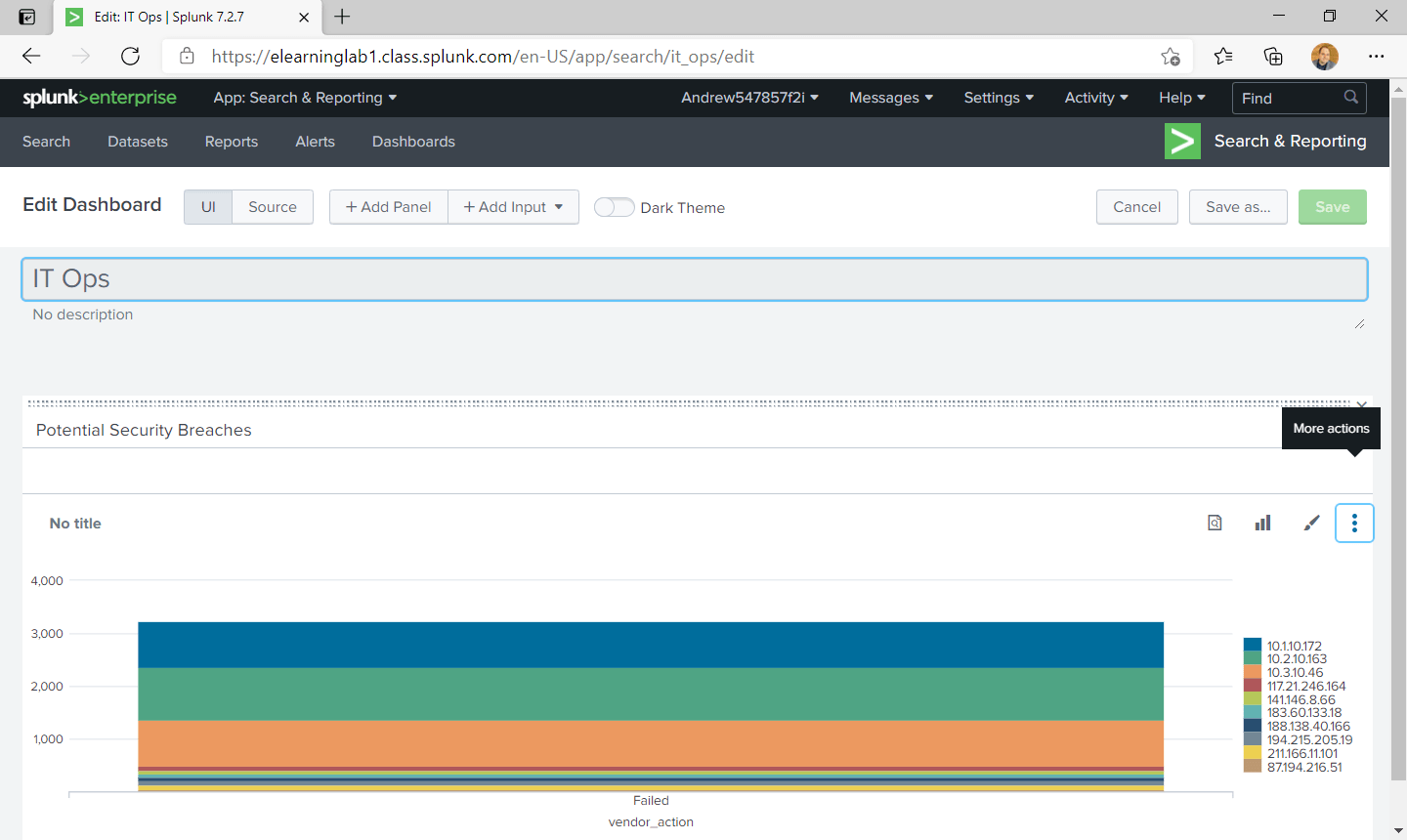
Task: Click the splunk>enterprise home logo
Action: click(99, 98)
